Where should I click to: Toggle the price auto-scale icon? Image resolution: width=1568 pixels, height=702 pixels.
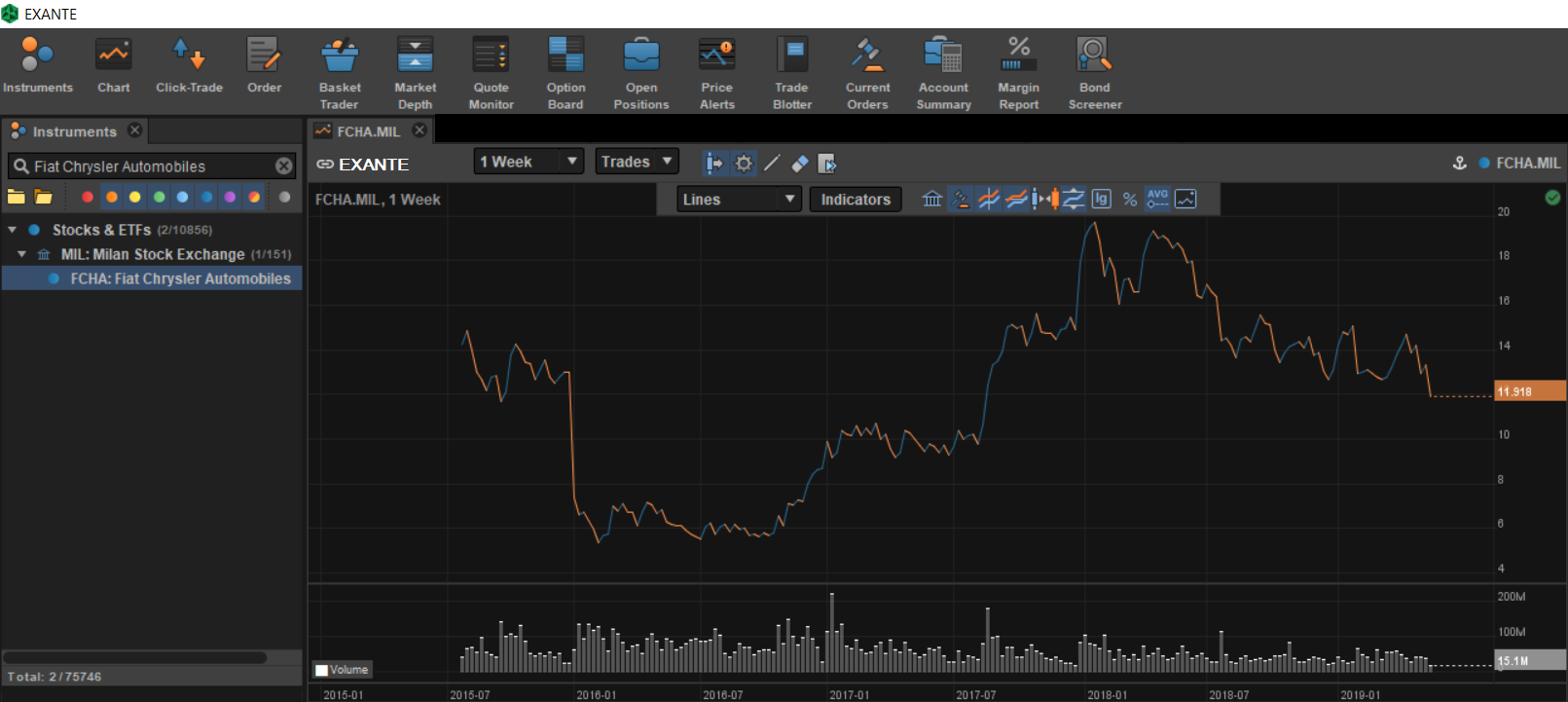(1074, 199)
